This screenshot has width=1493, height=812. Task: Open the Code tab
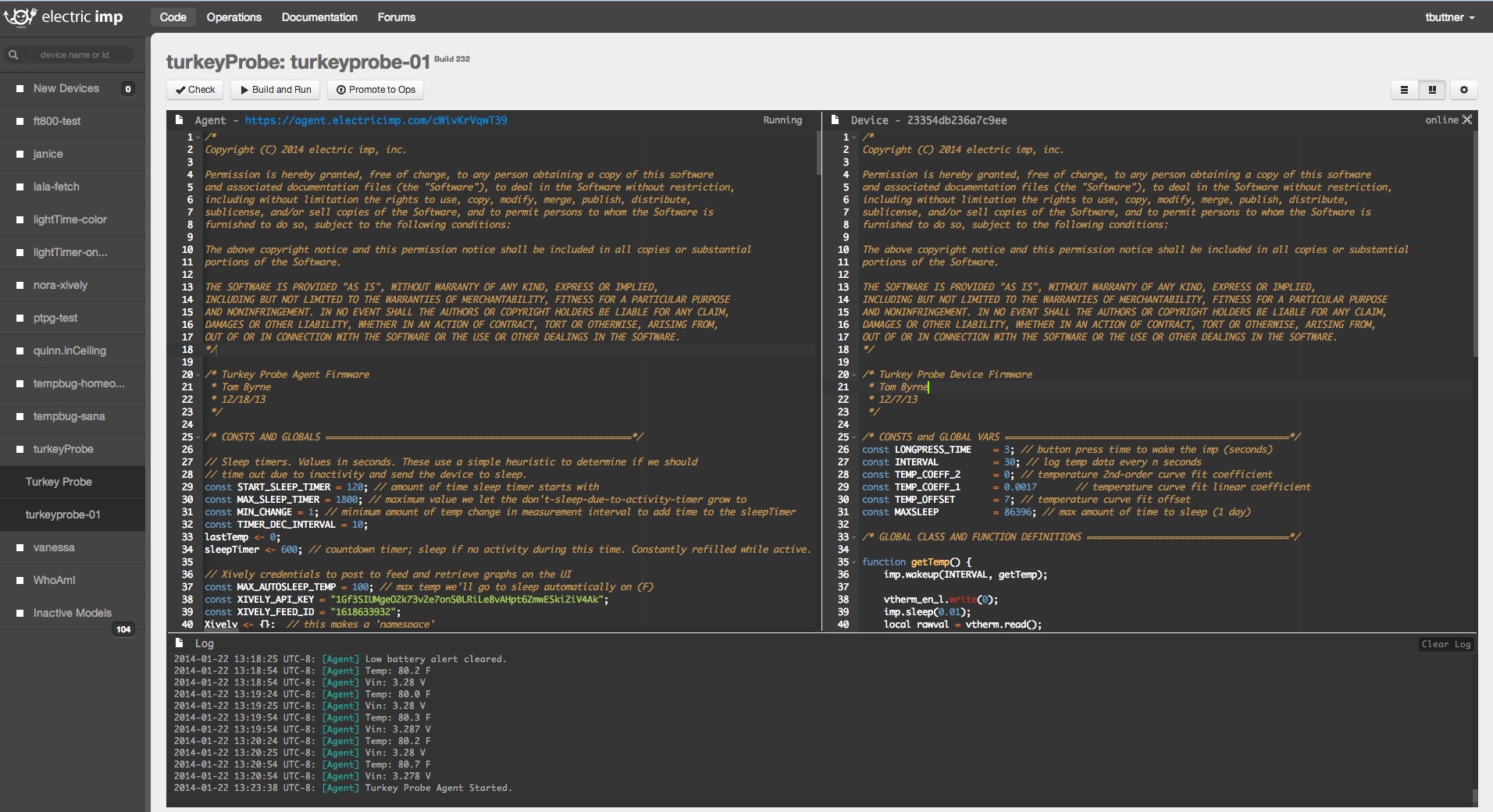tap(173, 17)
